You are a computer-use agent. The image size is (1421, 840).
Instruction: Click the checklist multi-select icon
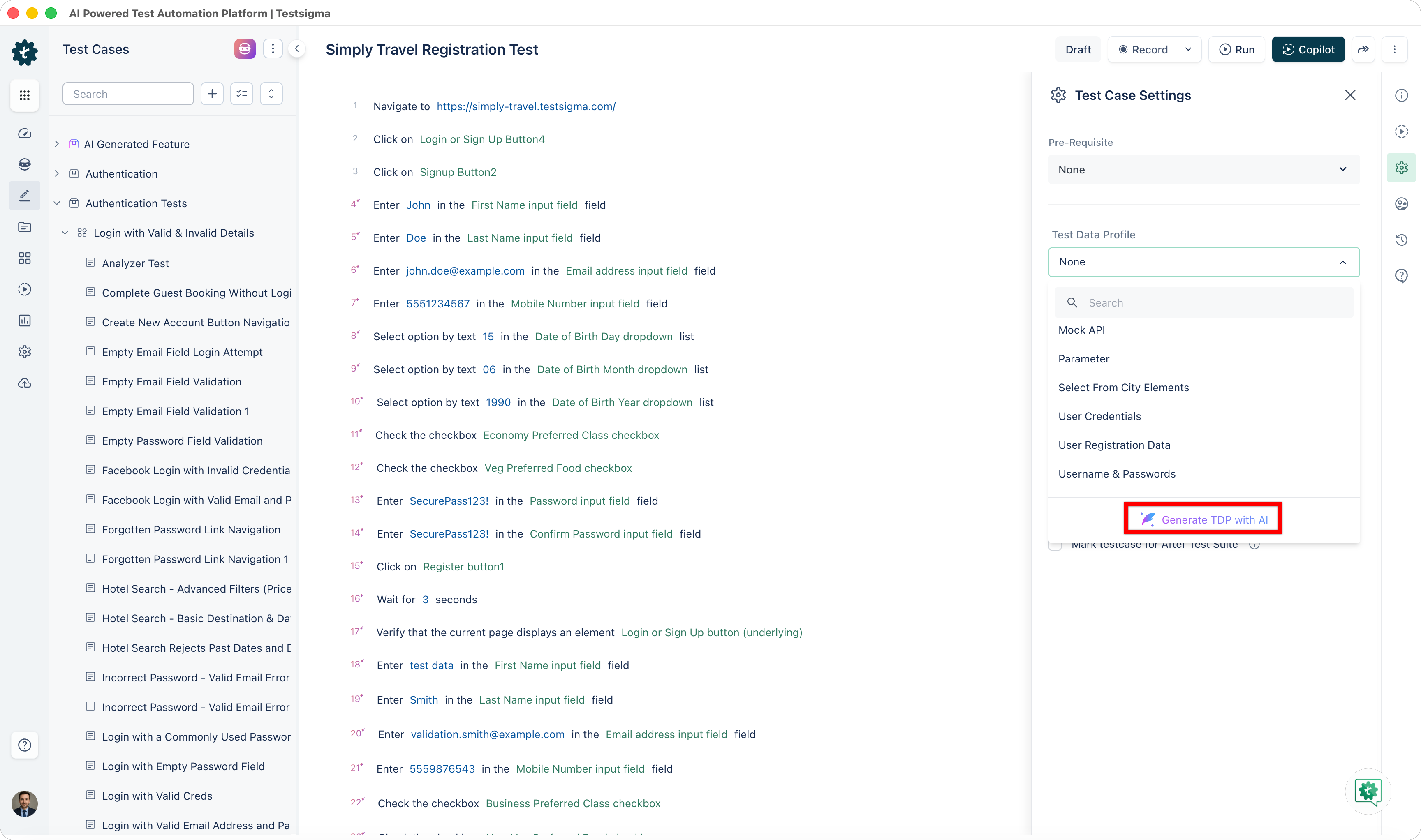[242, 94]
